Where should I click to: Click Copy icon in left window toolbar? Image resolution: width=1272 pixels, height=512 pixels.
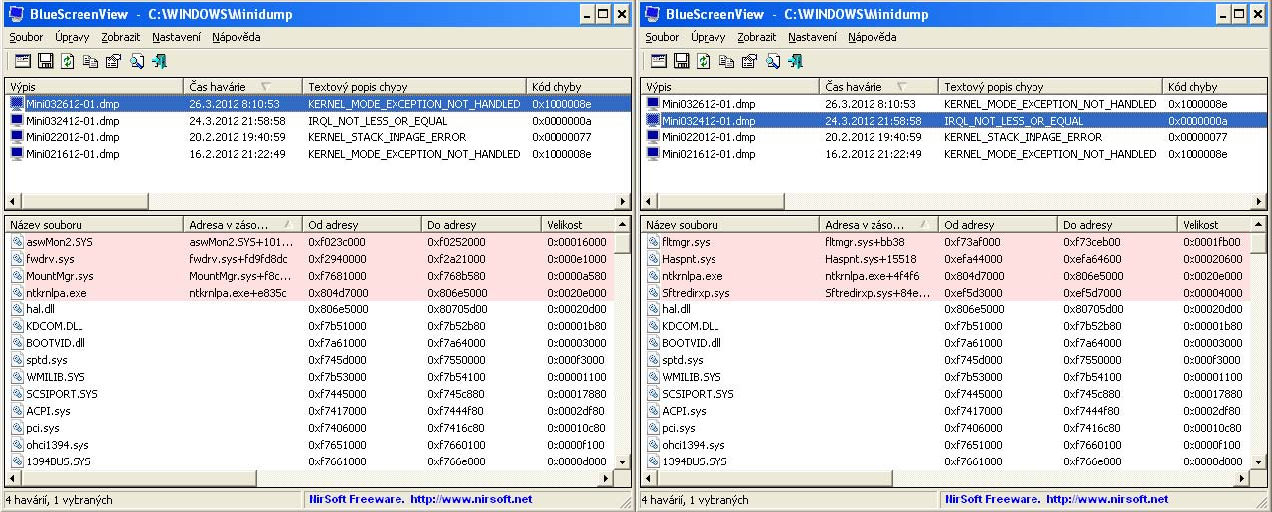[x=90, y=61]
